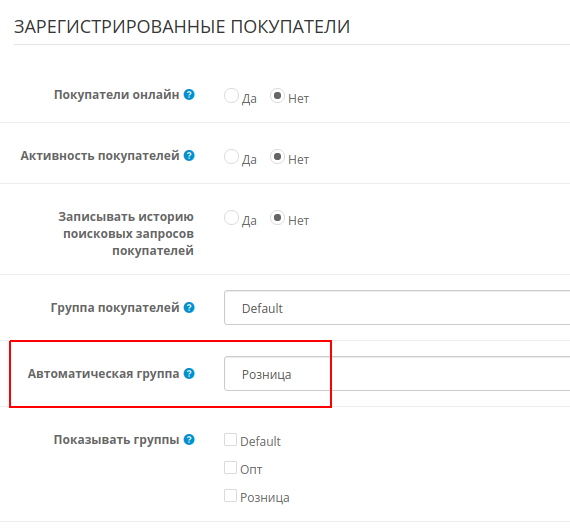Select Да for Покупатели онлайн
Image resolution: width=570 pixels, height=528 pixels.
(231, 96)
